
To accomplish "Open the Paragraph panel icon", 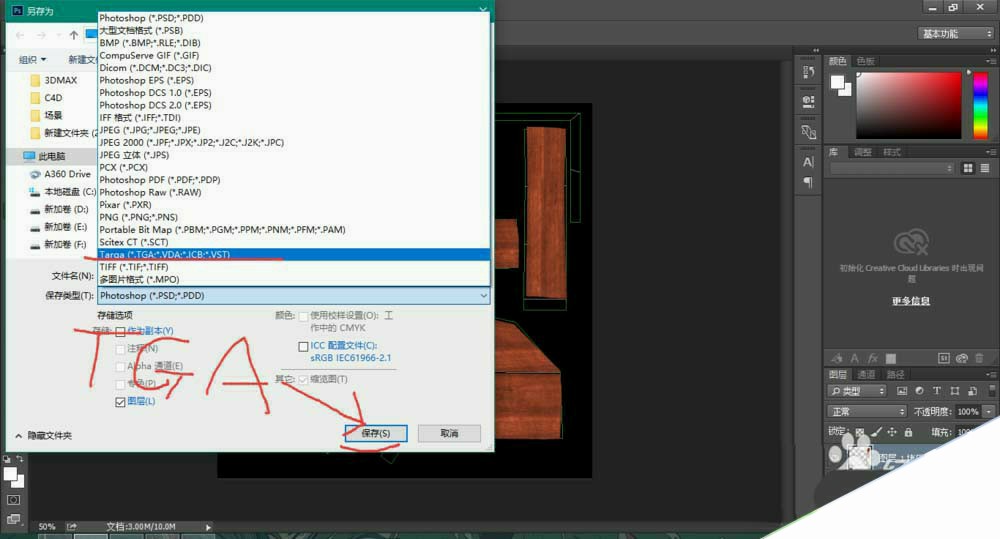I will point(808,183).
